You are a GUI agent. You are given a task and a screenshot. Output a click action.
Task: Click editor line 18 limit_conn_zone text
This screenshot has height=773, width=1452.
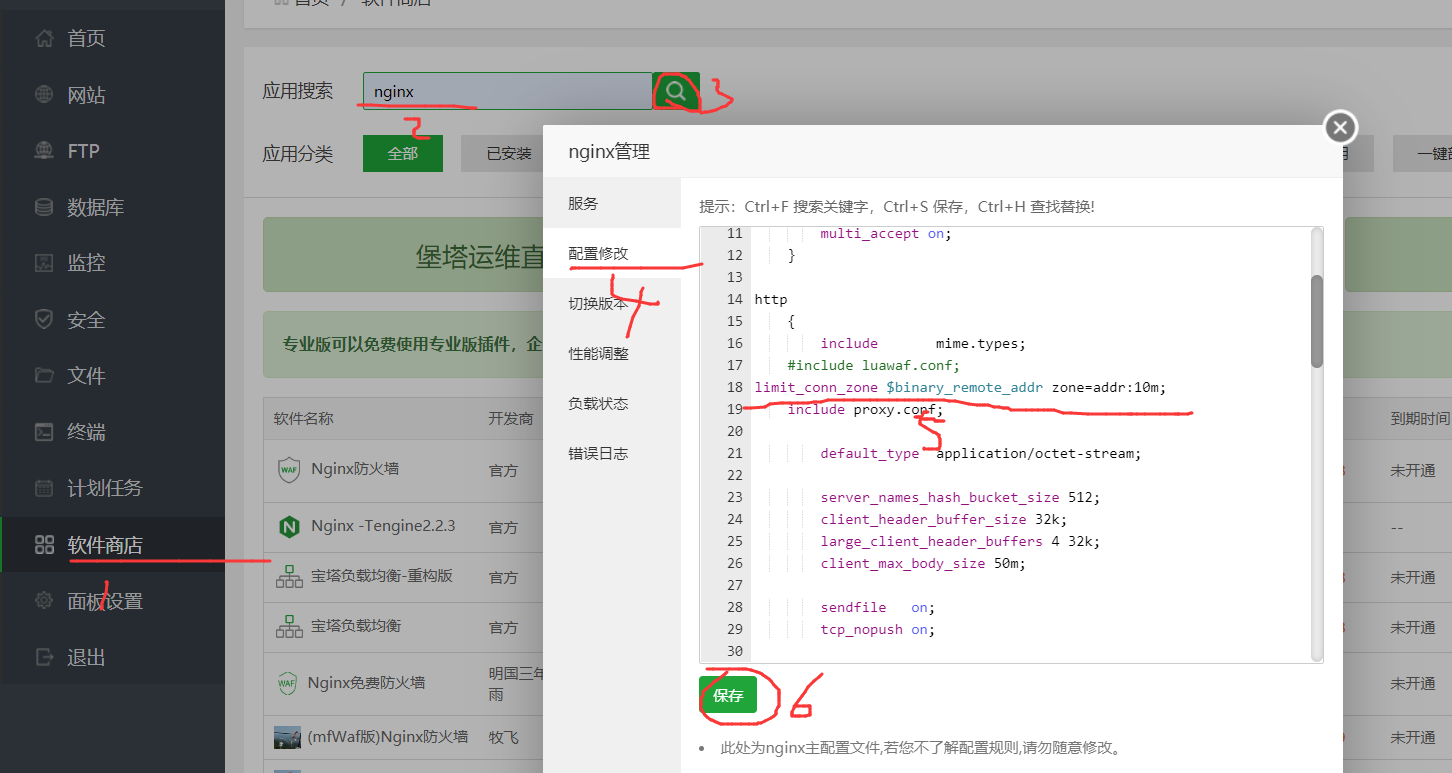[x=960, y=387]
